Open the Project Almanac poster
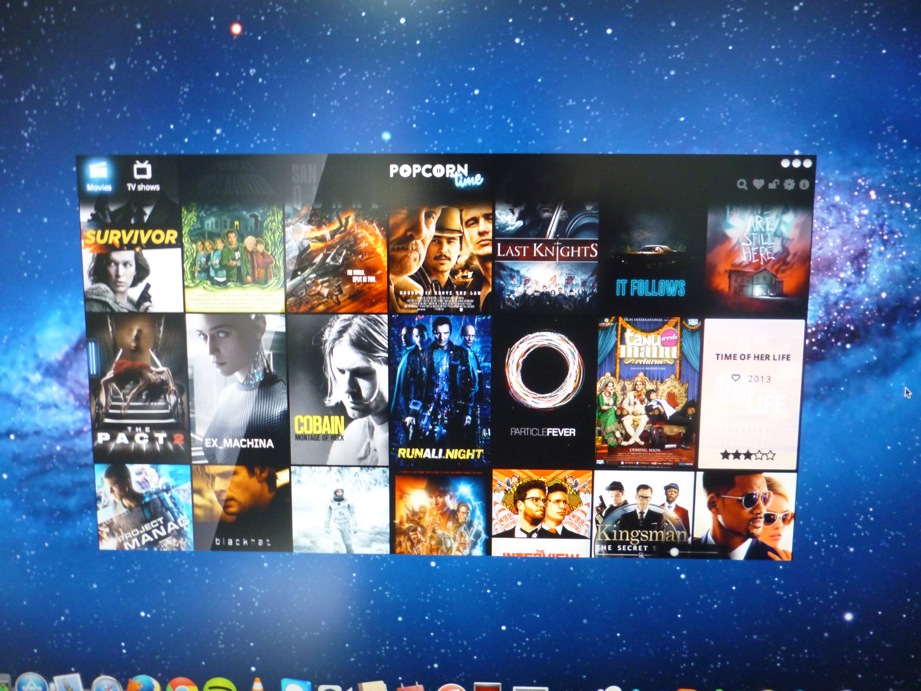The width and height of the screenshot is (921, 691). point(144,508)
